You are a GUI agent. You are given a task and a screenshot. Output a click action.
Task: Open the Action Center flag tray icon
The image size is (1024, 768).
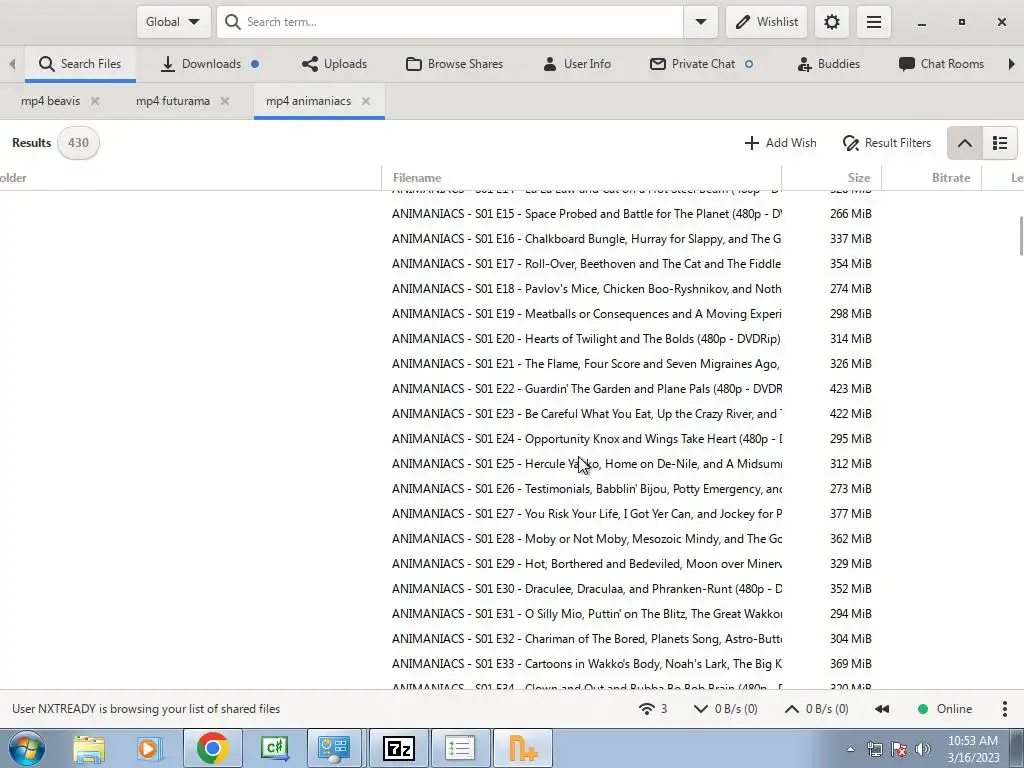click(x=899, y=749)
